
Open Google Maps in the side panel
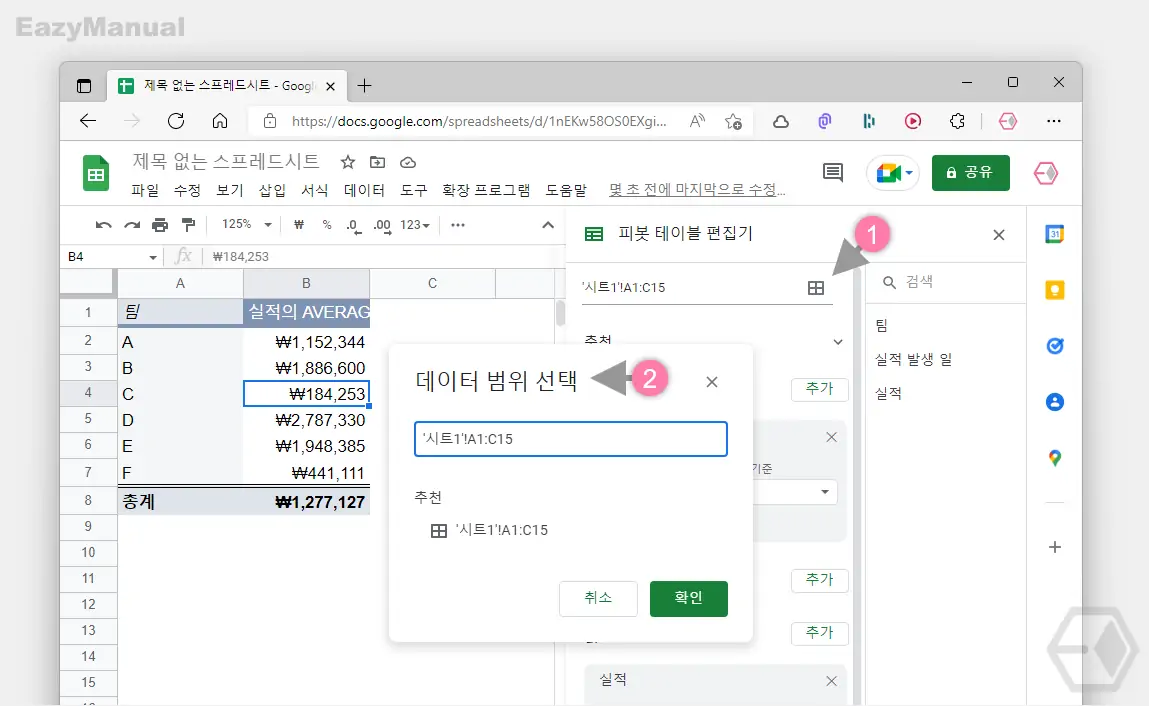1054,458
